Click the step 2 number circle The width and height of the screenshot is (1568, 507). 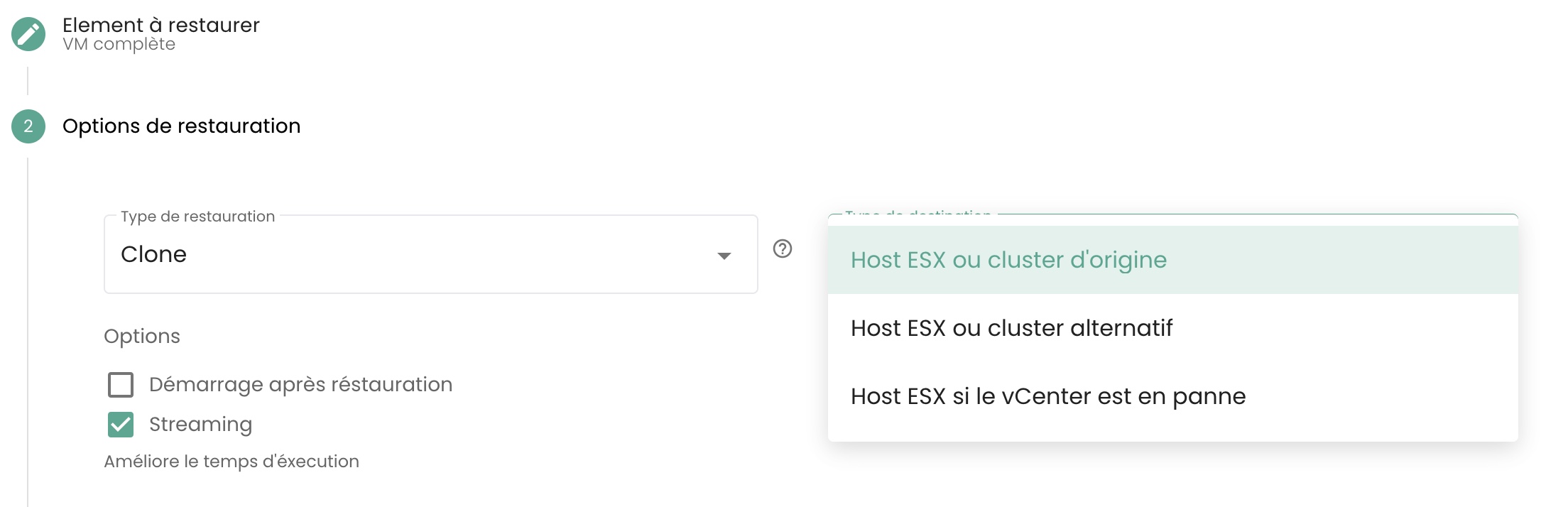tap(28, 126)
